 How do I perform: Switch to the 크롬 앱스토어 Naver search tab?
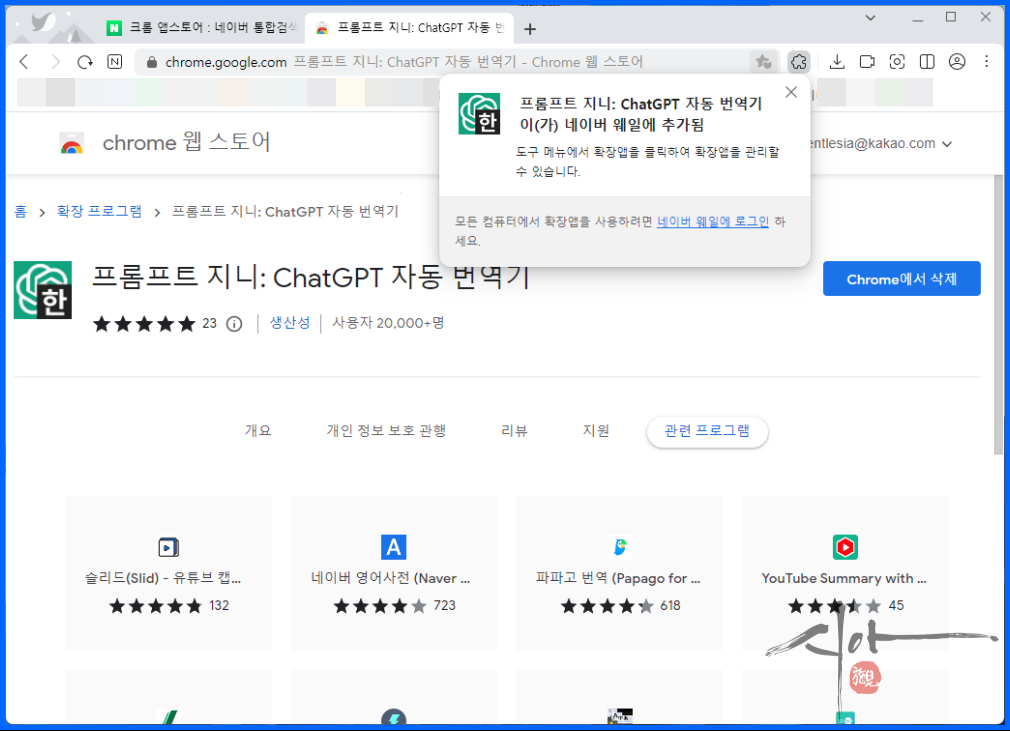tap(201, 28)
